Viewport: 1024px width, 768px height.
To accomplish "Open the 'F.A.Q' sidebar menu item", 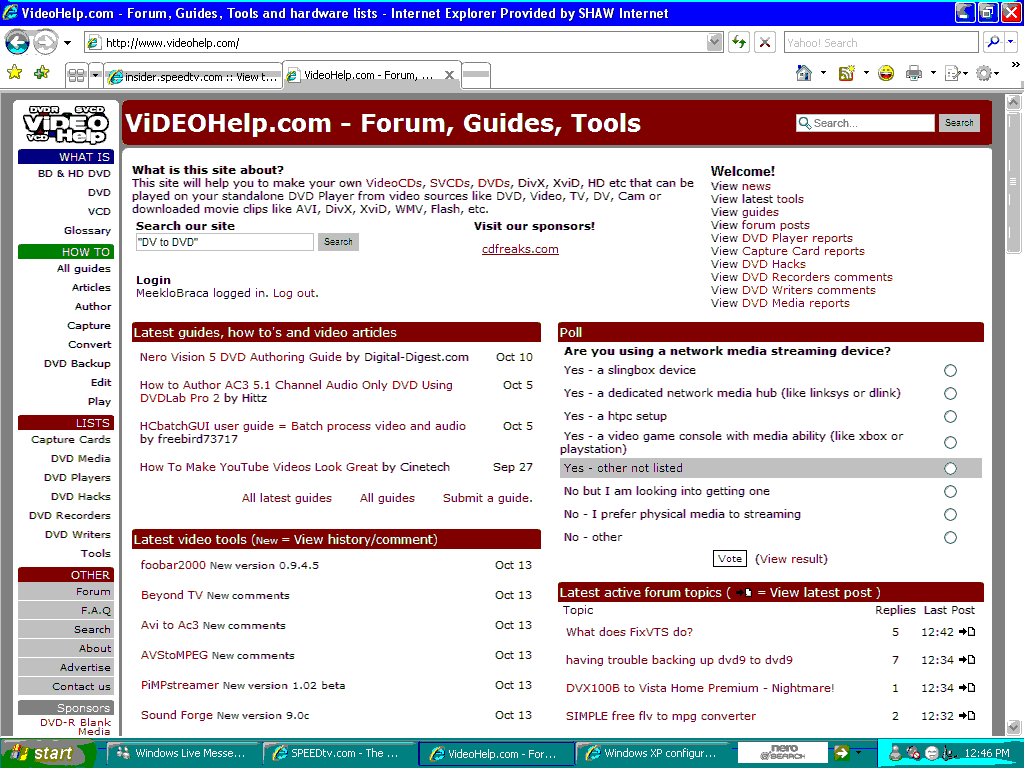I will click(66, 611).
